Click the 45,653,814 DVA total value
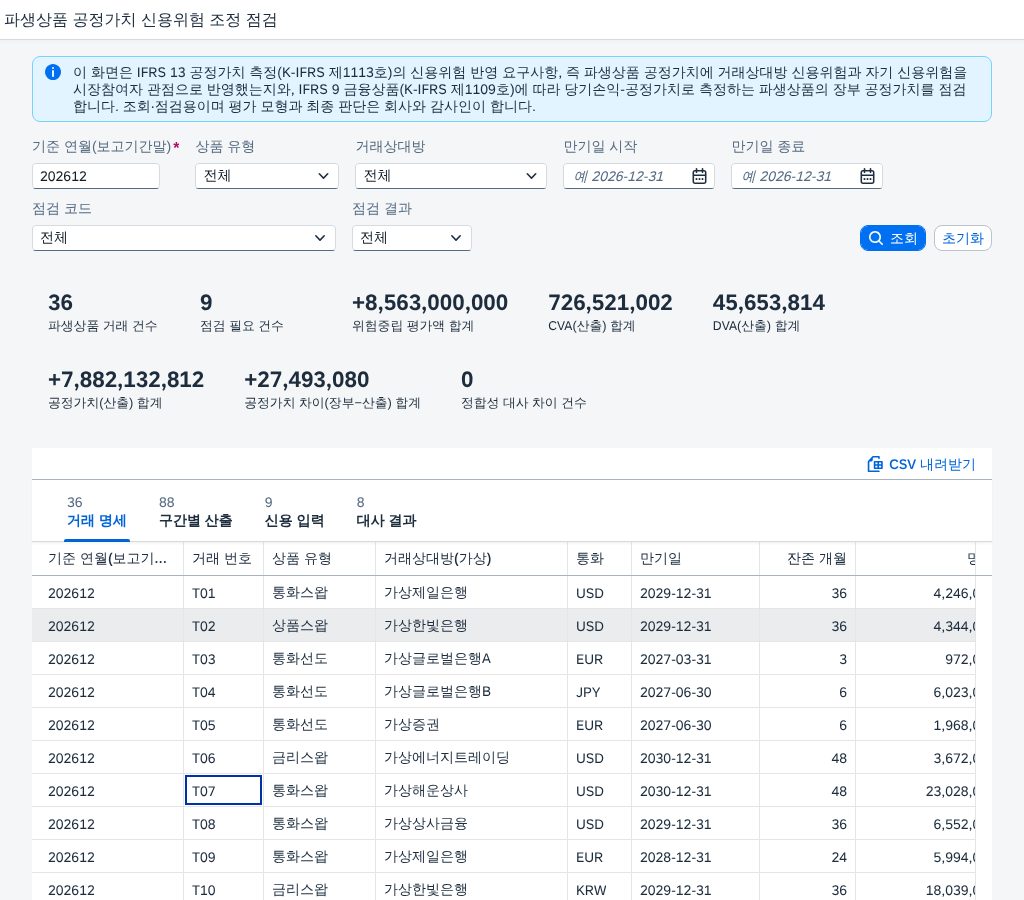Image resolution: width=1024 pixels, height=900 pixels. 769,303
